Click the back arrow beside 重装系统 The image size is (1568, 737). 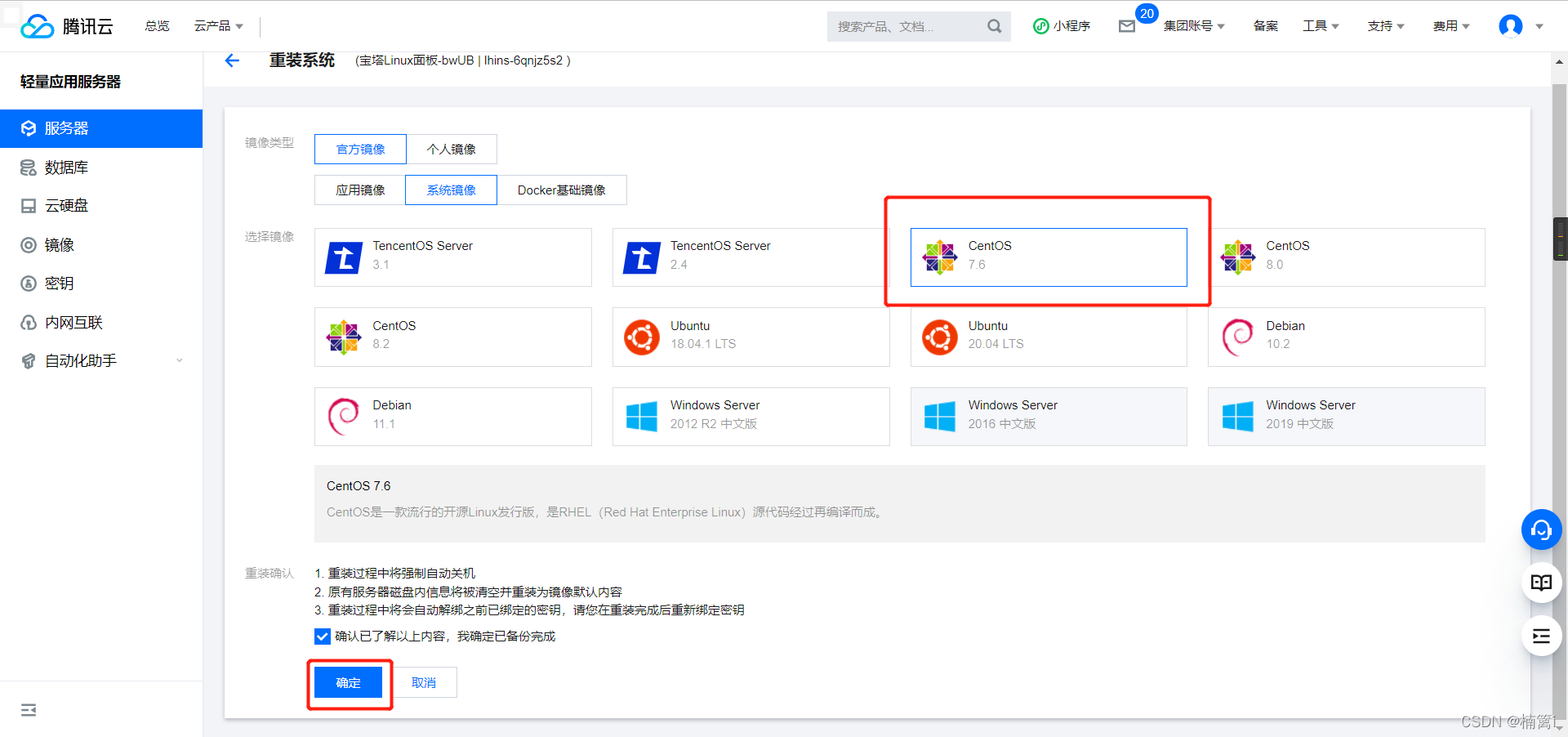click(232, 60)
